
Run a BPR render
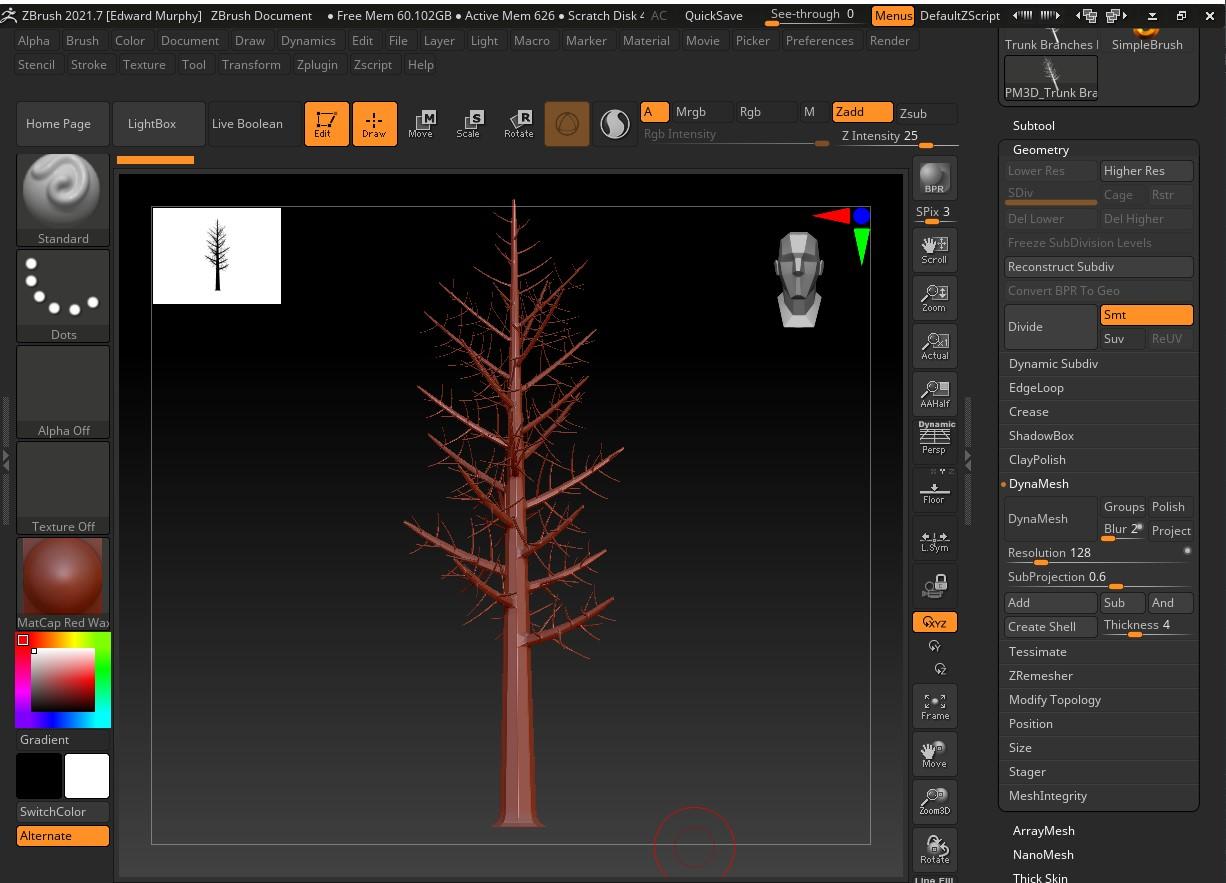[934, 178]
